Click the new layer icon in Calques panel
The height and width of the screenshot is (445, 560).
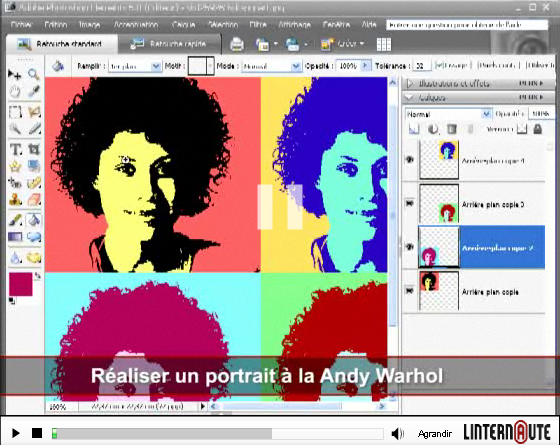click(414, 129)
